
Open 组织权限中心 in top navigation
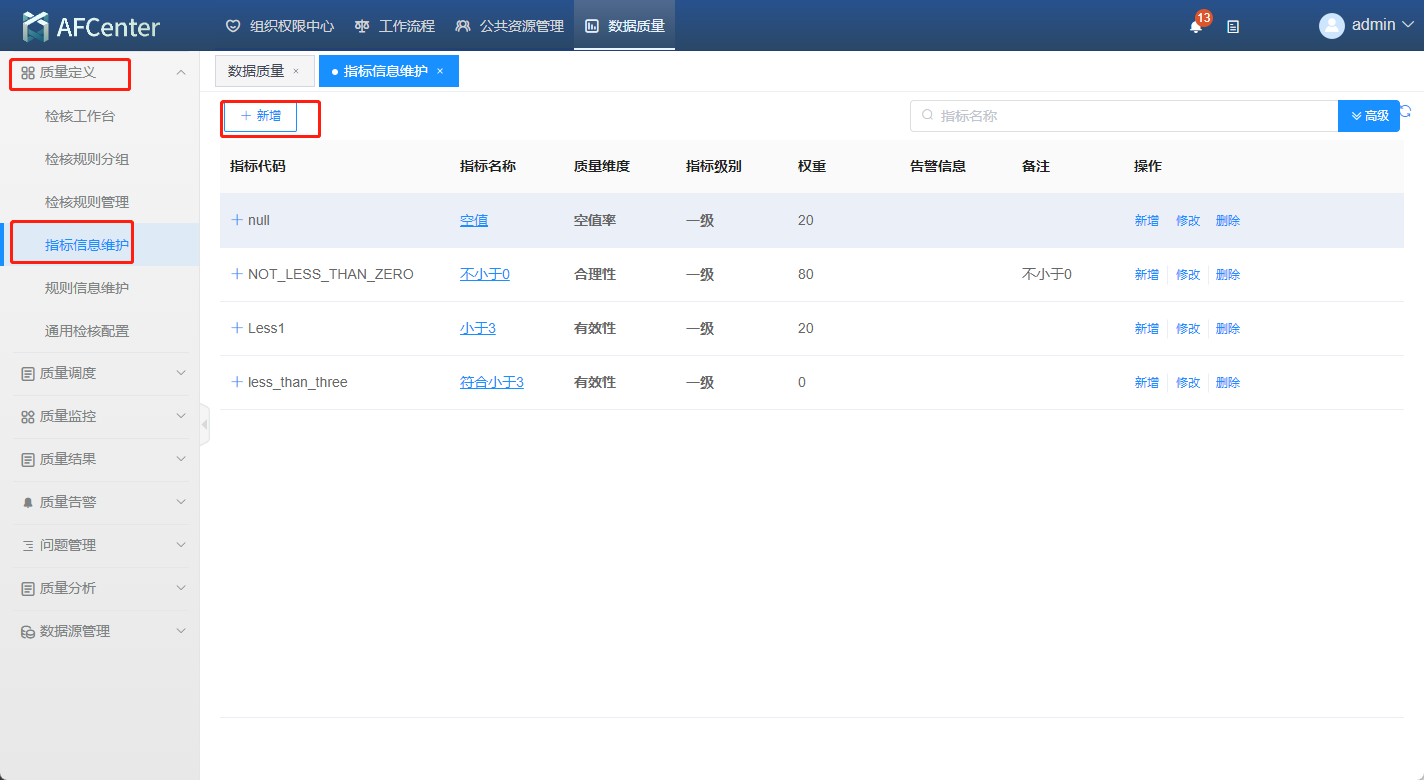[x=280, y=26]
